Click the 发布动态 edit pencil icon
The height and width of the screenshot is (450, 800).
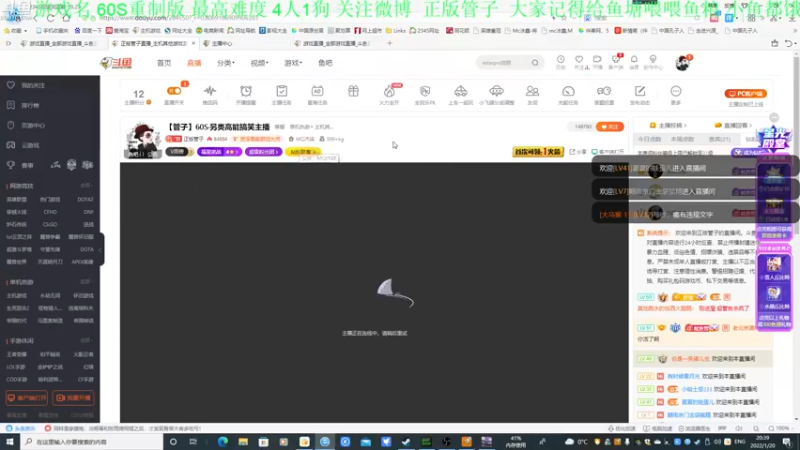[640, 91]
